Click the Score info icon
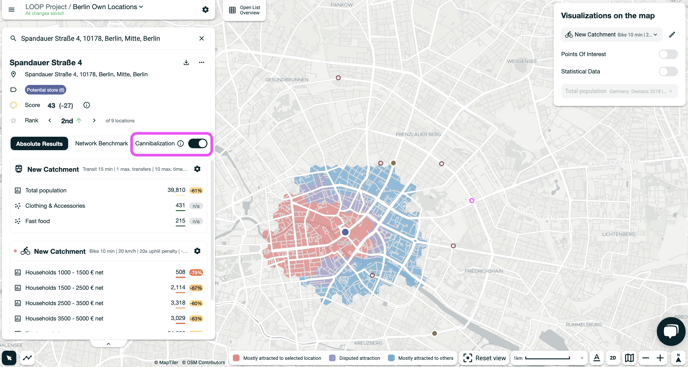 click(86, 105)
